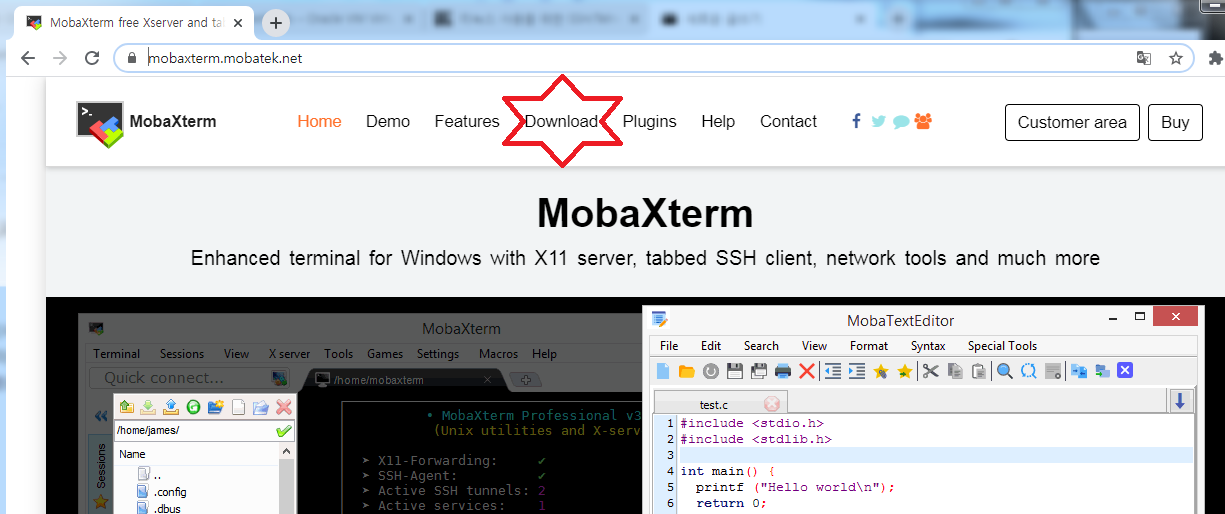Click the green refresh icon in file browser
Viewport: 1225px width, 514px height.
tap(194, 407)
